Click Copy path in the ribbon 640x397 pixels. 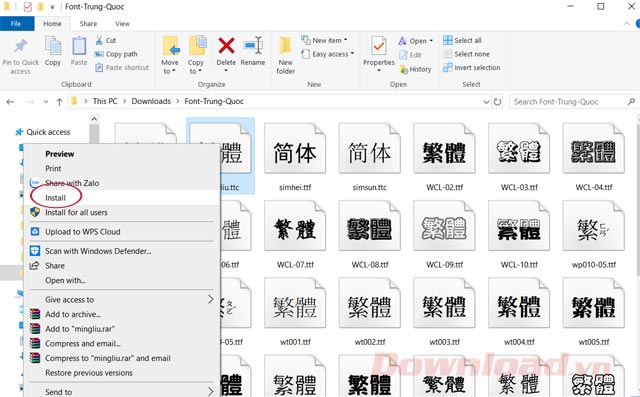[x=116, y=54]
